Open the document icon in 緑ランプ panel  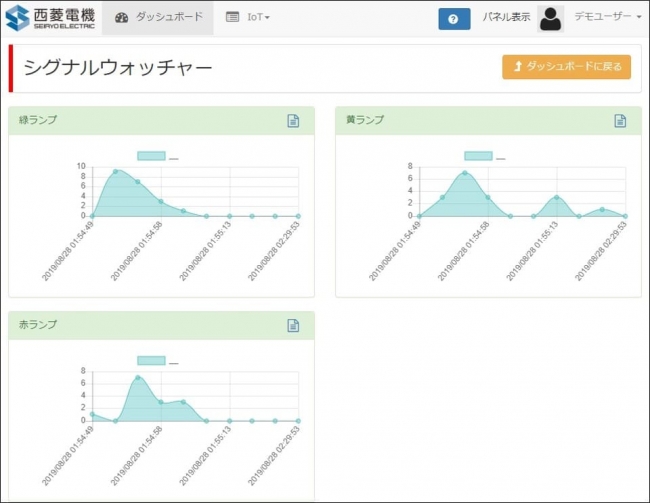tap(293, 121)
